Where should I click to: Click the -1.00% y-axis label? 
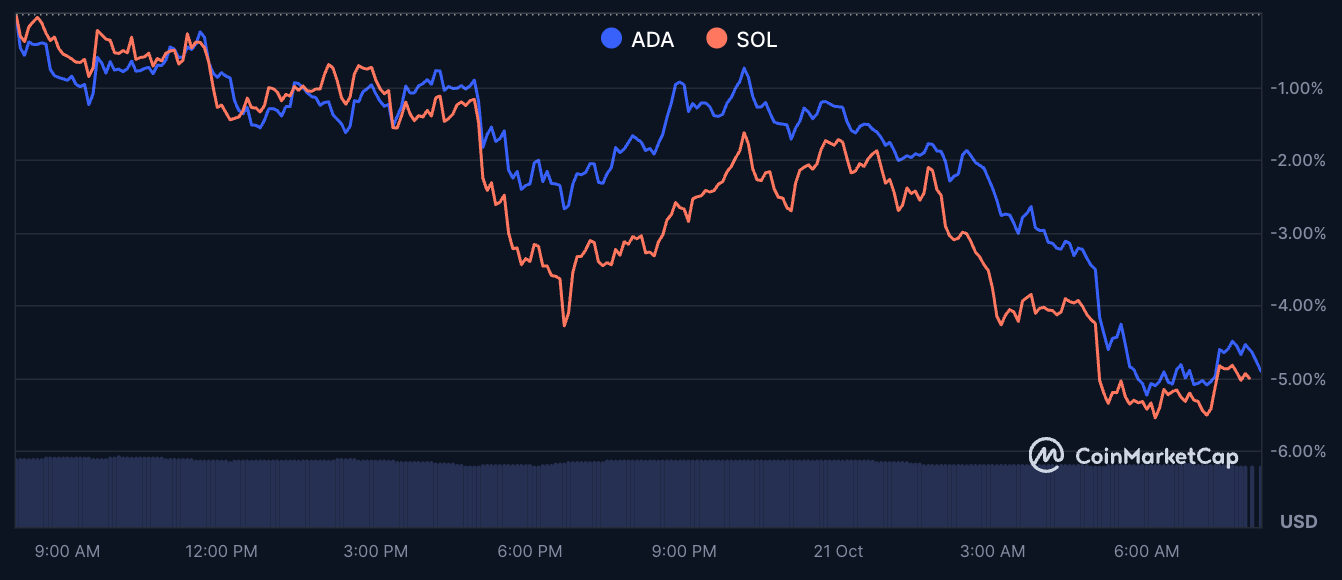pyautogui.click(x=1297, y=88)
